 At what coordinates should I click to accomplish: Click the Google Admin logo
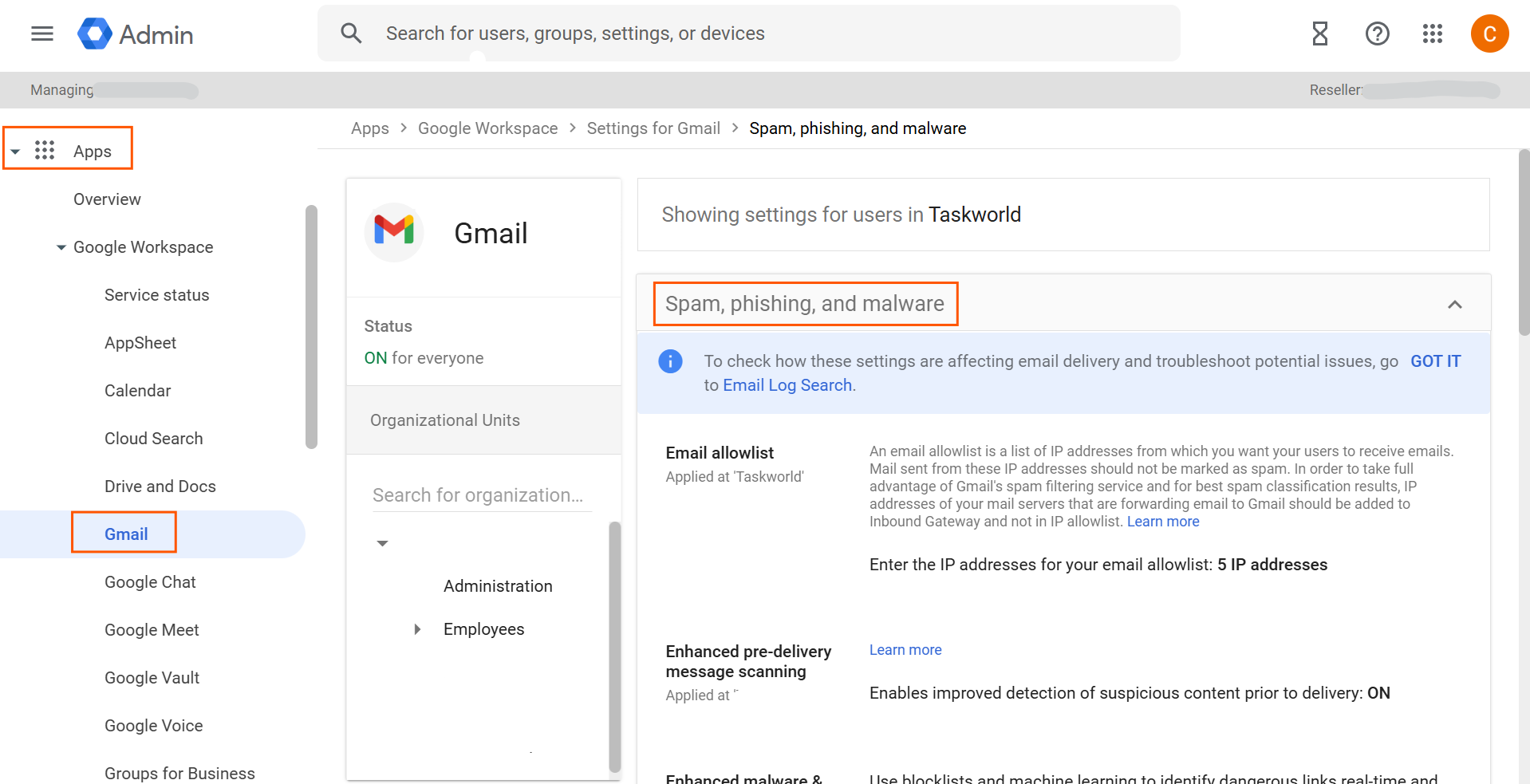pos(136,34)
